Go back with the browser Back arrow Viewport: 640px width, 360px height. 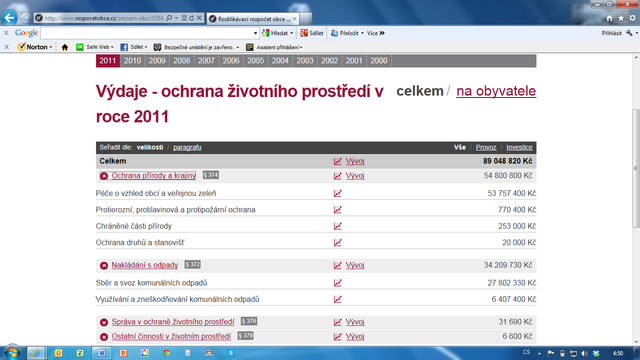[9, 18]
